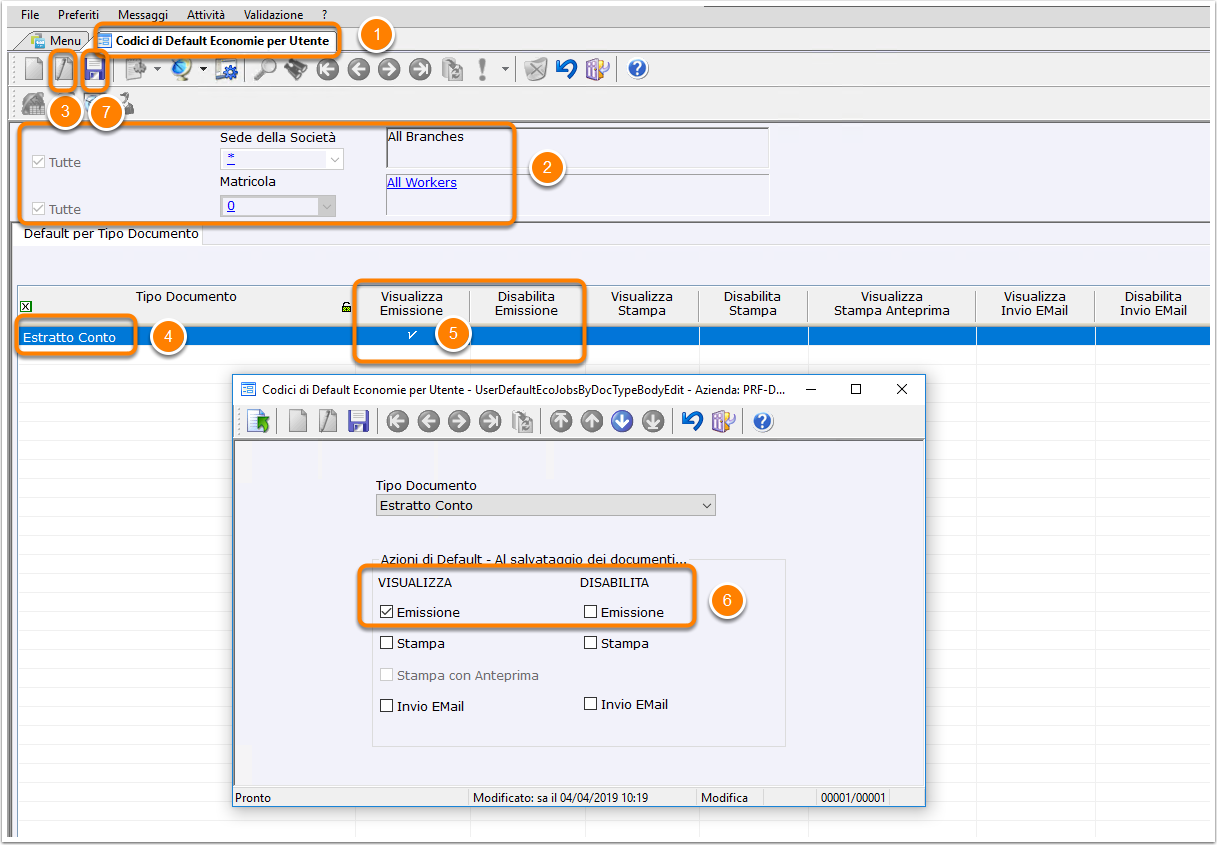Click the help icon in dialog toolbar
The width and height of the screenshot is (1217, 845).
tap(762, 421)
